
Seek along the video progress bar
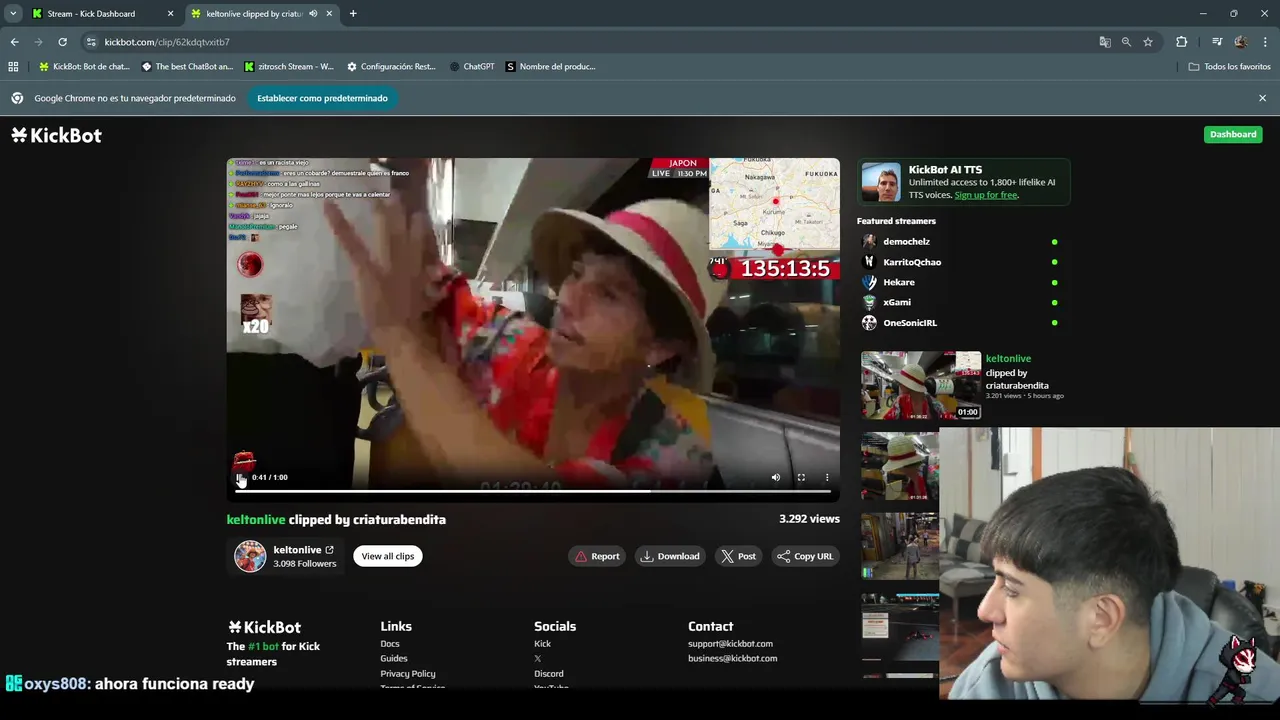click(533, 491)
